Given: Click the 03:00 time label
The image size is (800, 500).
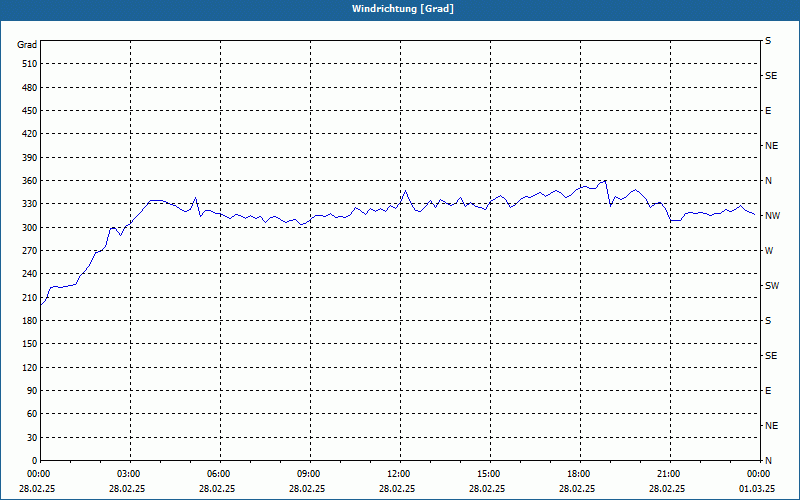Looking at the screenshot, I should pyautogui.click(x=129, y=474).
